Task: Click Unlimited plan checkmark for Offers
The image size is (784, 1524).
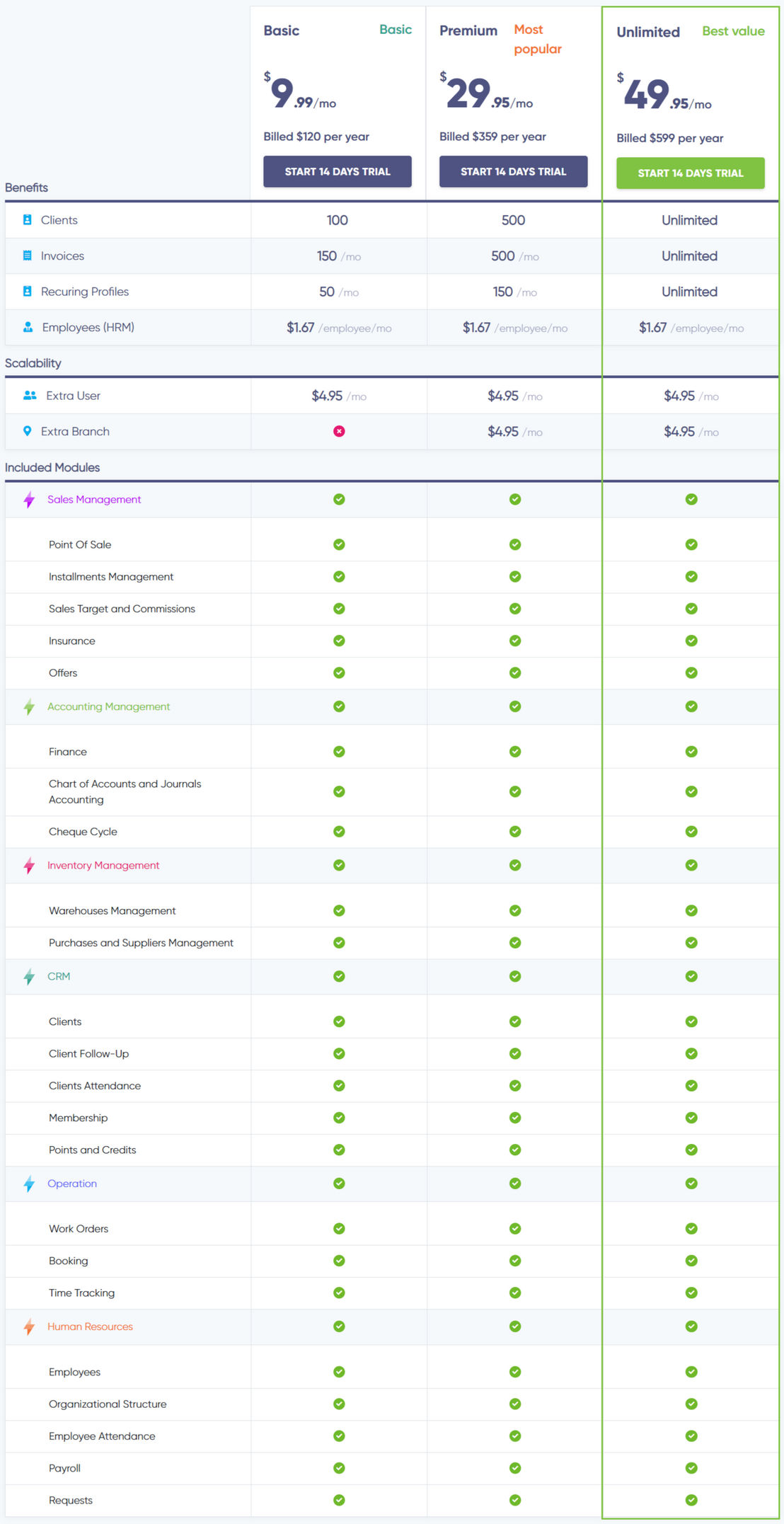Action: pyautogui.click(x=691, y=672)
